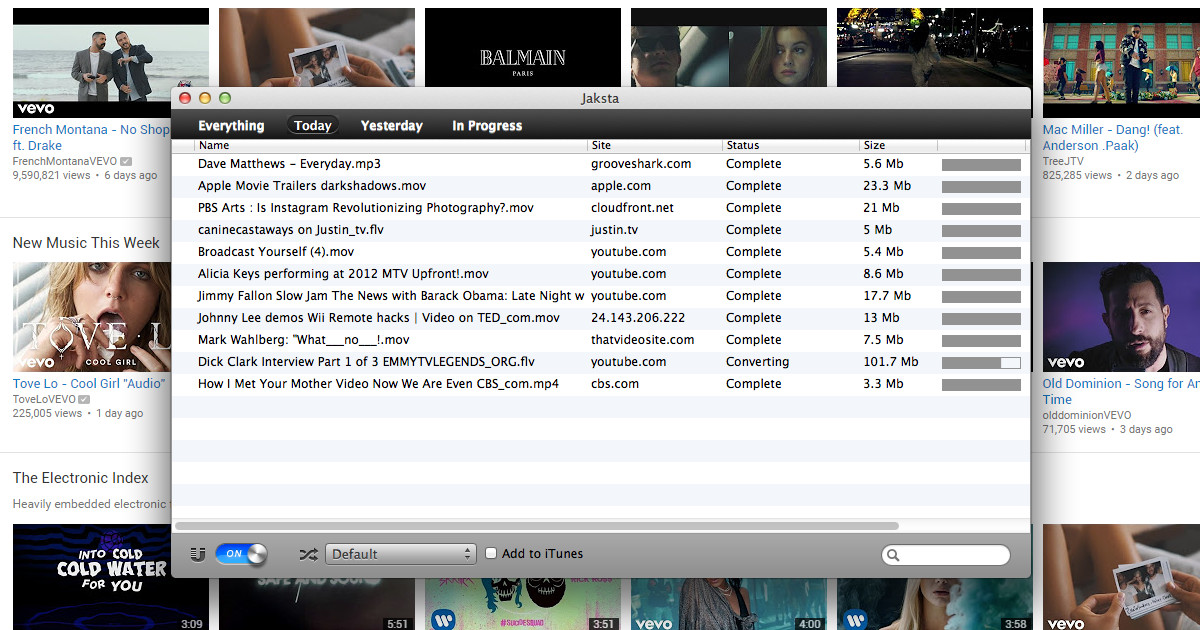This screenshot has height=630, width=1200.
Task: Select Dick Clark Interview Part 1 of 3 row
Action: click(x=600, y=362)
